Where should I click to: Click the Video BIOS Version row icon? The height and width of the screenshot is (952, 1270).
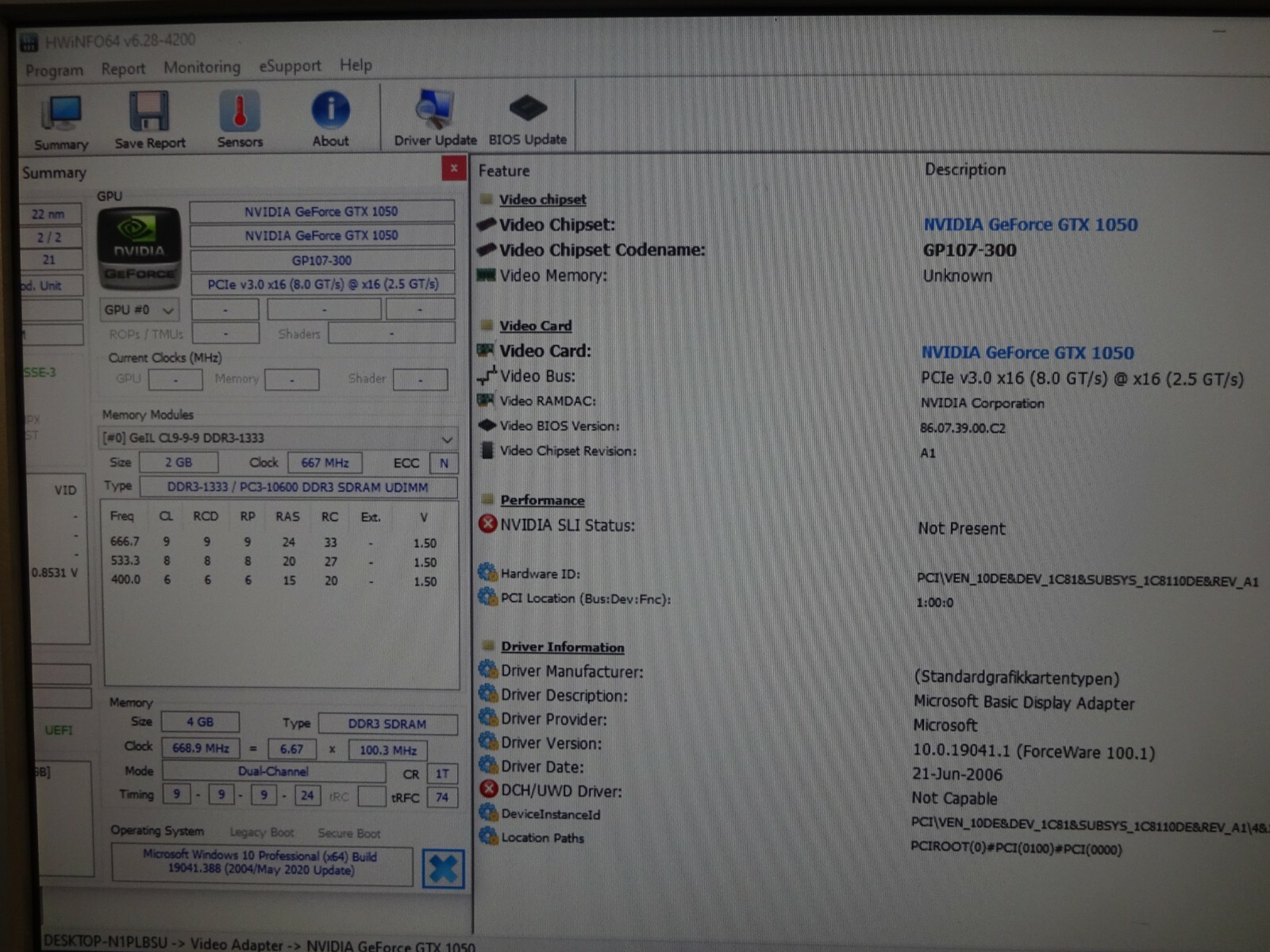[487, 425]
